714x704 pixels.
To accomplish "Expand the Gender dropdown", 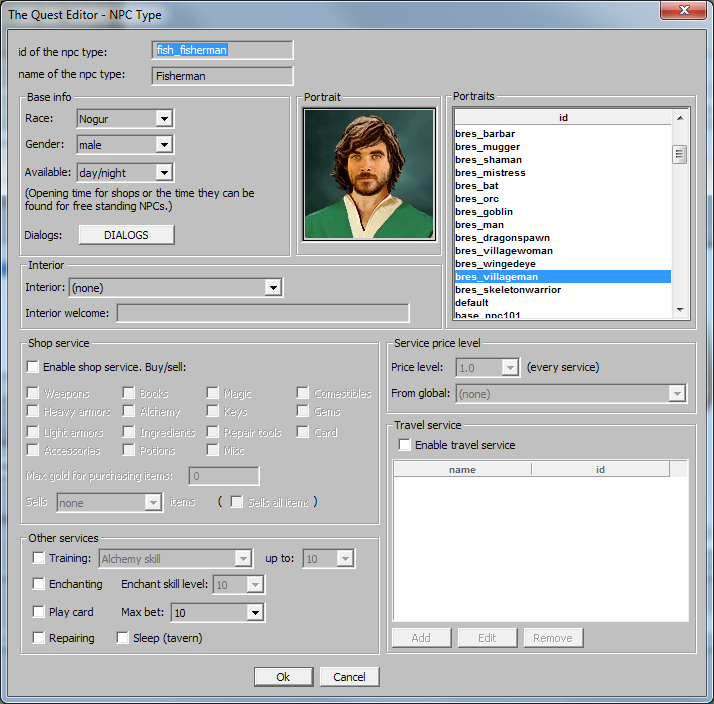I will pos(164,145).
